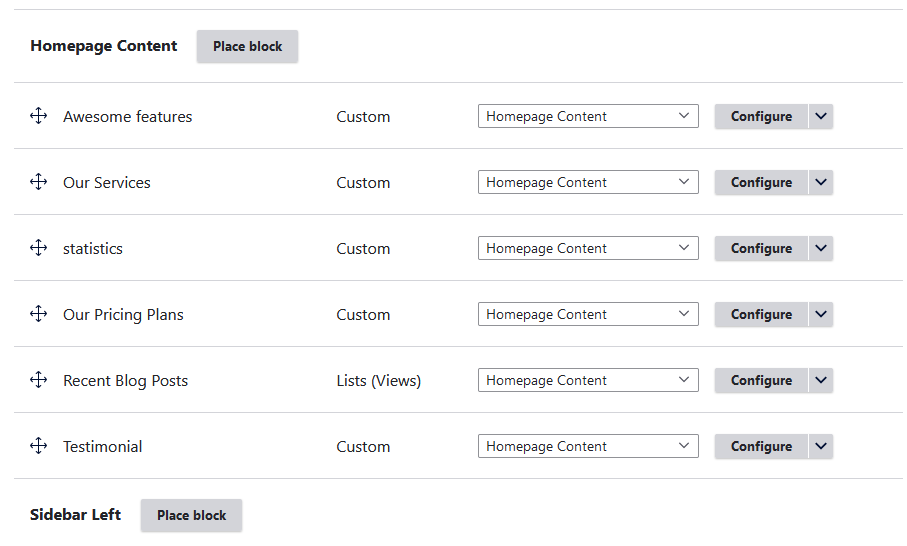The width and height of the screenshot is (907, 546).
Task: Click drag handle for Our Pricing Plans
Action: (39, 314)
